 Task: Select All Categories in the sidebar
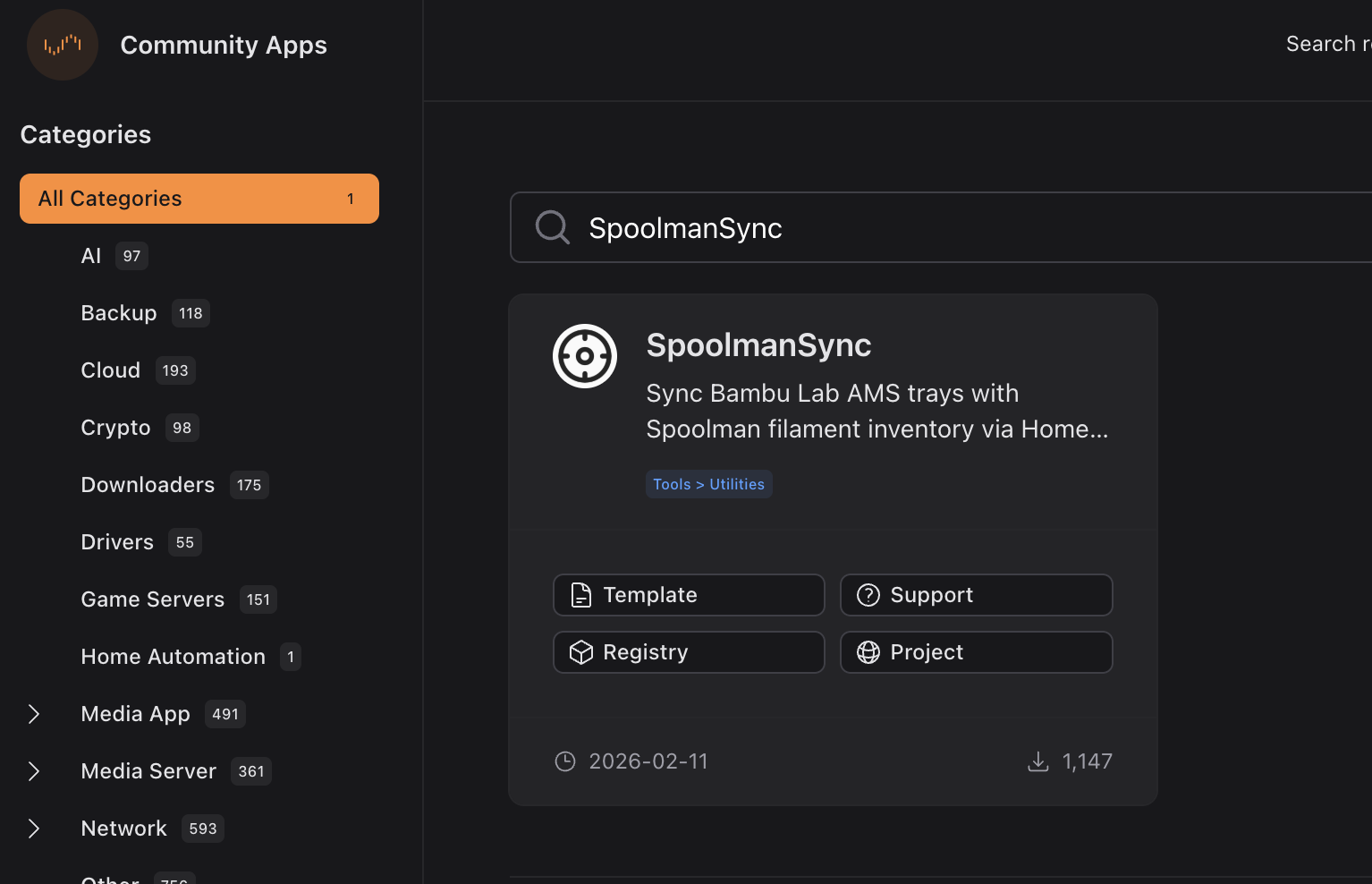coord(199,199)
